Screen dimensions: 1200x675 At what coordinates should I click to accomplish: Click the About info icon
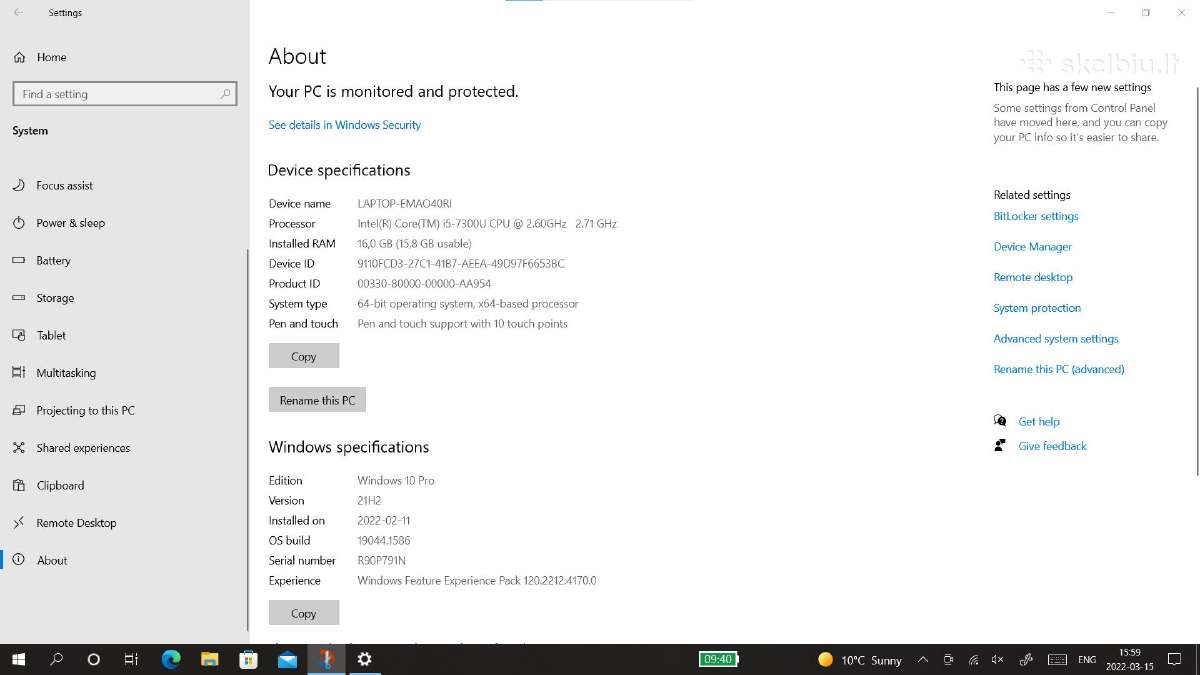[18, 560]
